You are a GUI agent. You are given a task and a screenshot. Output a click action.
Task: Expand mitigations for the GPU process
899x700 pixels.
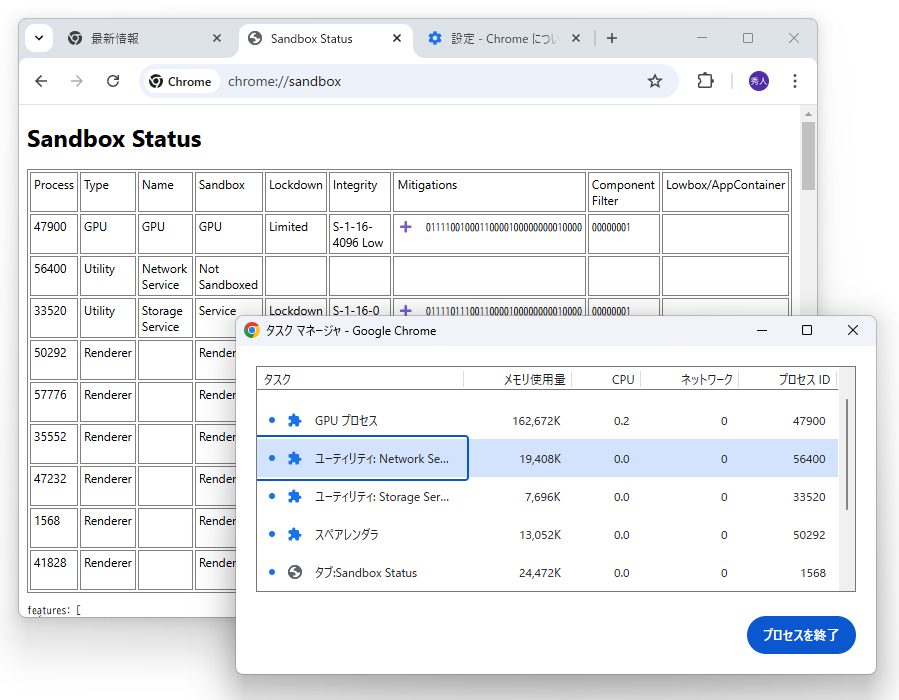(405, 227)
